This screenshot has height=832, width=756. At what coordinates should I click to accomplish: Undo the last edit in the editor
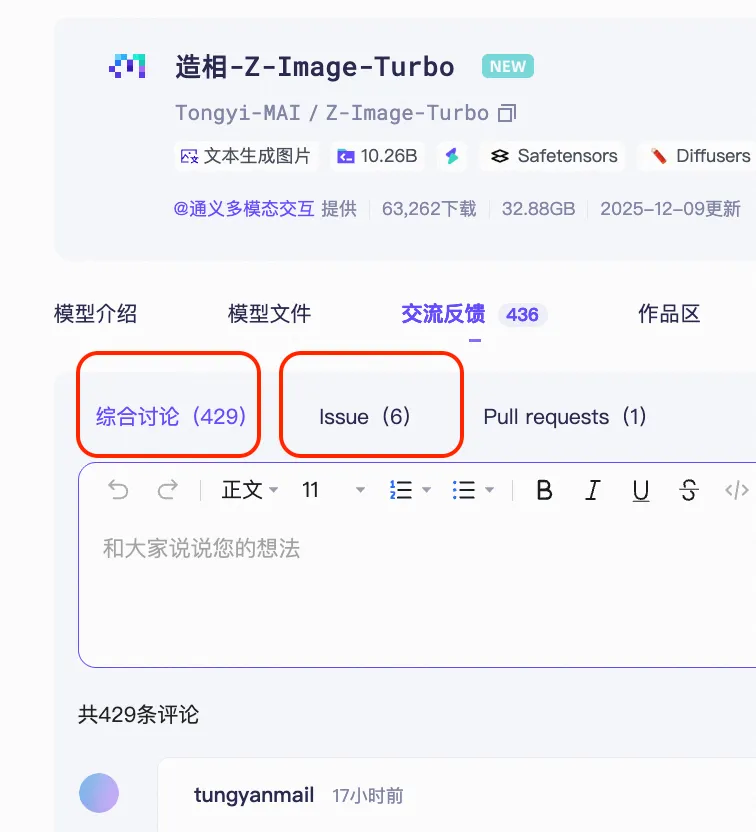pos(118,490)
